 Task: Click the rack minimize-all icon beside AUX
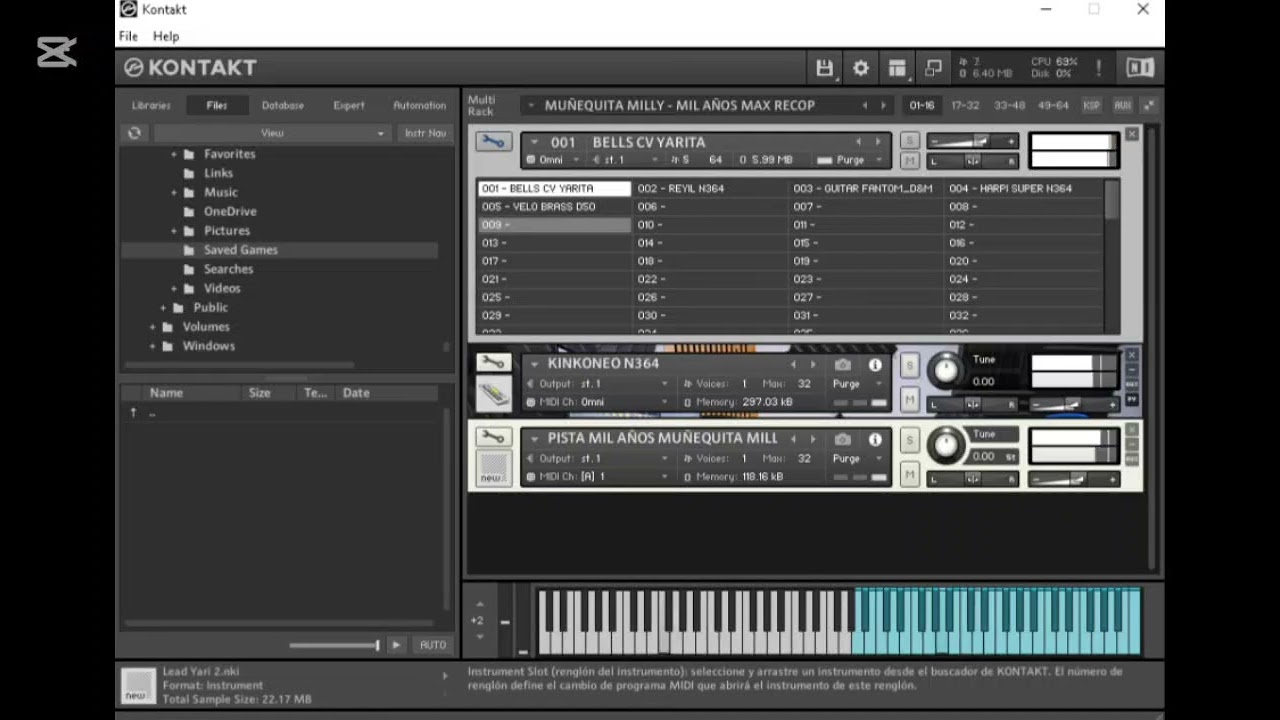[1149, 105]
